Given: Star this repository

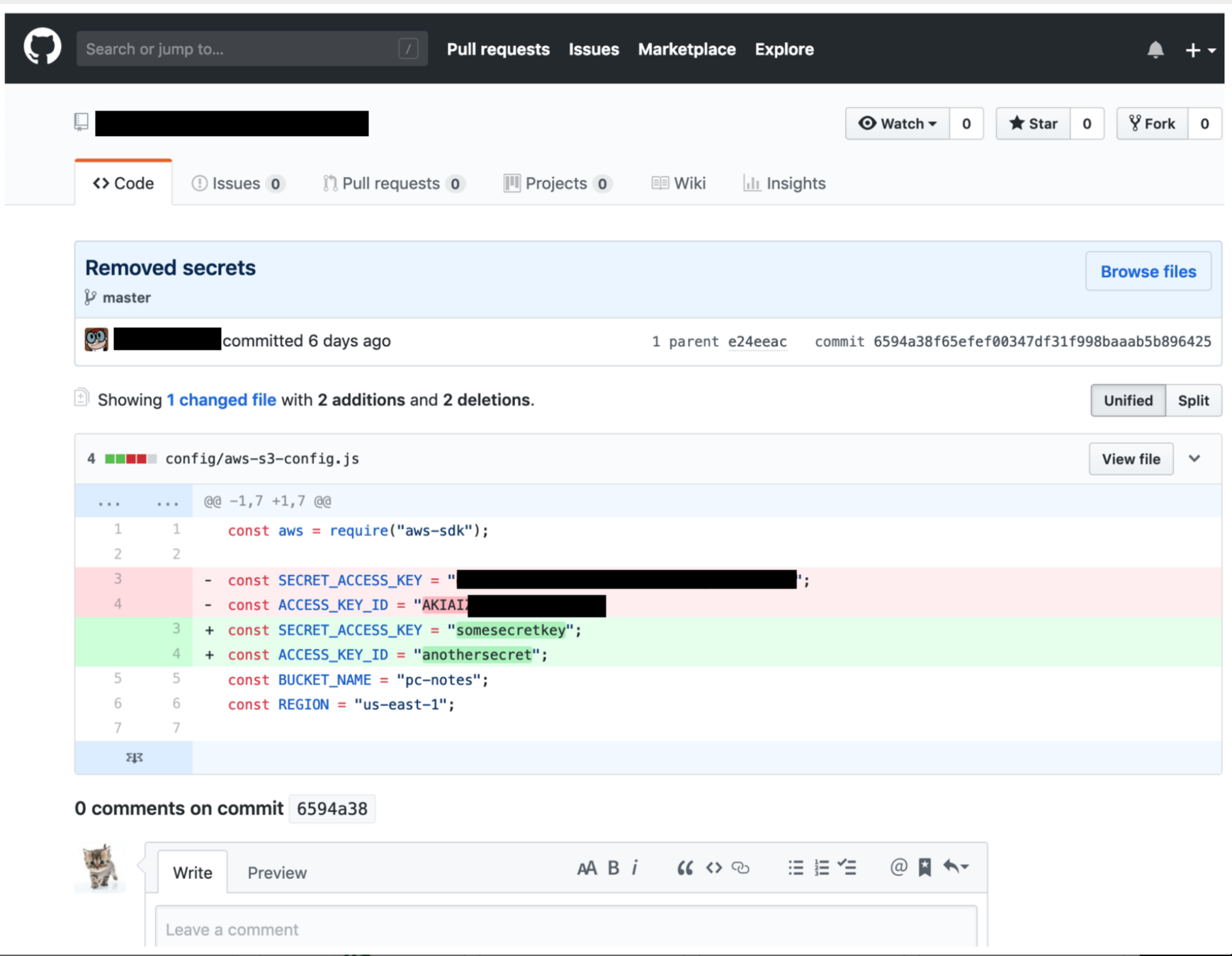Looking at the screenshot, I should click(x=1033, y=124).
